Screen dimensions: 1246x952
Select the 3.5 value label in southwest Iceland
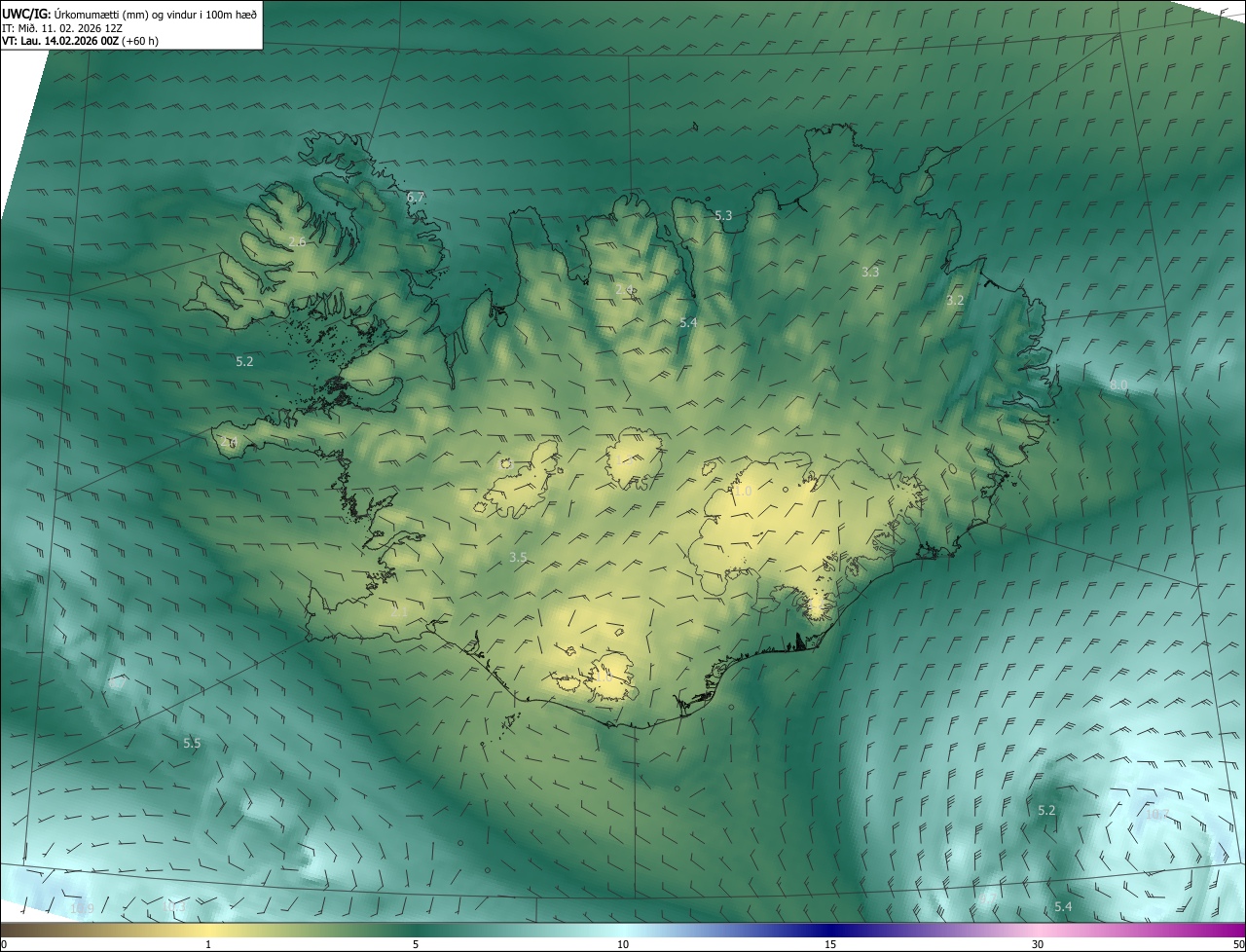point(518,557)
